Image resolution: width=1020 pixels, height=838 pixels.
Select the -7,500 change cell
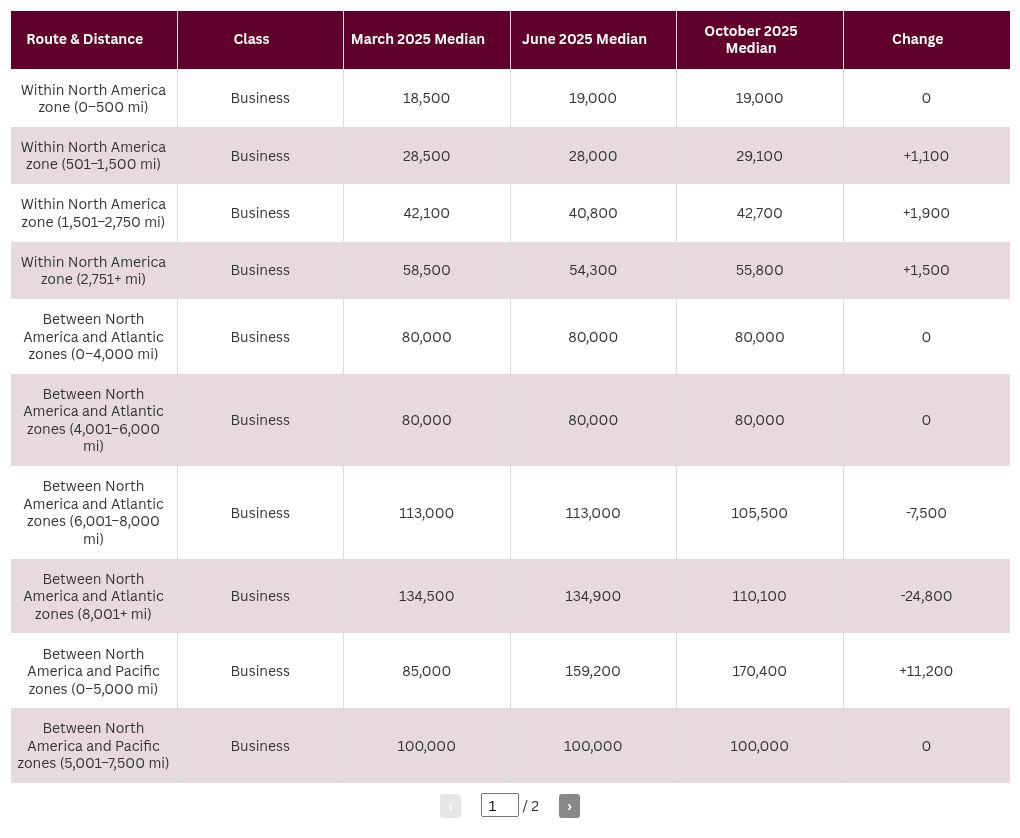(926, 513)
